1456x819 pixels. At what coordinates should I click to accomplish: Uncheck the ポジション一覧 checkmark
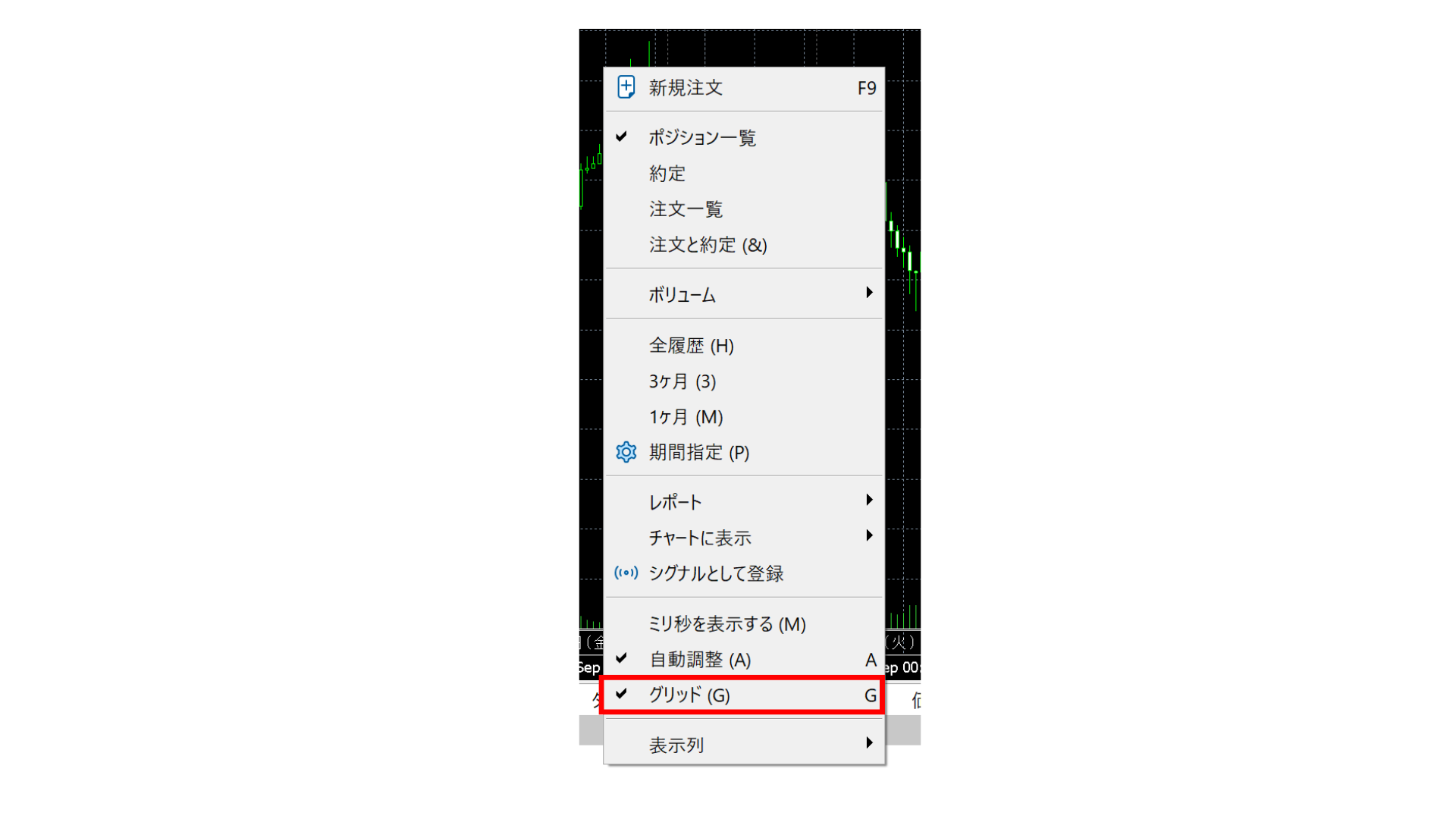(x=621, y=136)
